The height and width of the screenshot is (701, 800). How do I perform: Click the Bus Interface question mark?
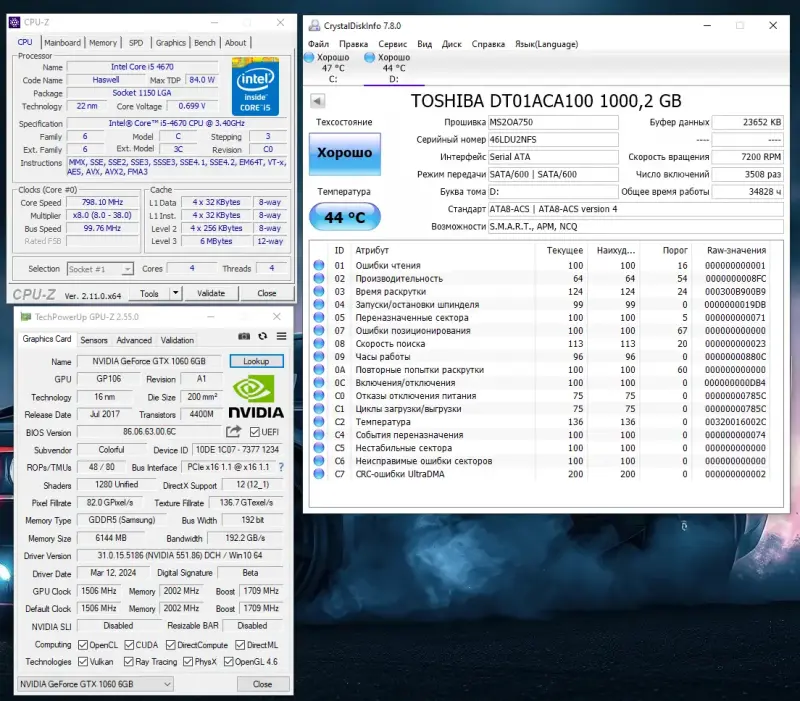[281, 467]
